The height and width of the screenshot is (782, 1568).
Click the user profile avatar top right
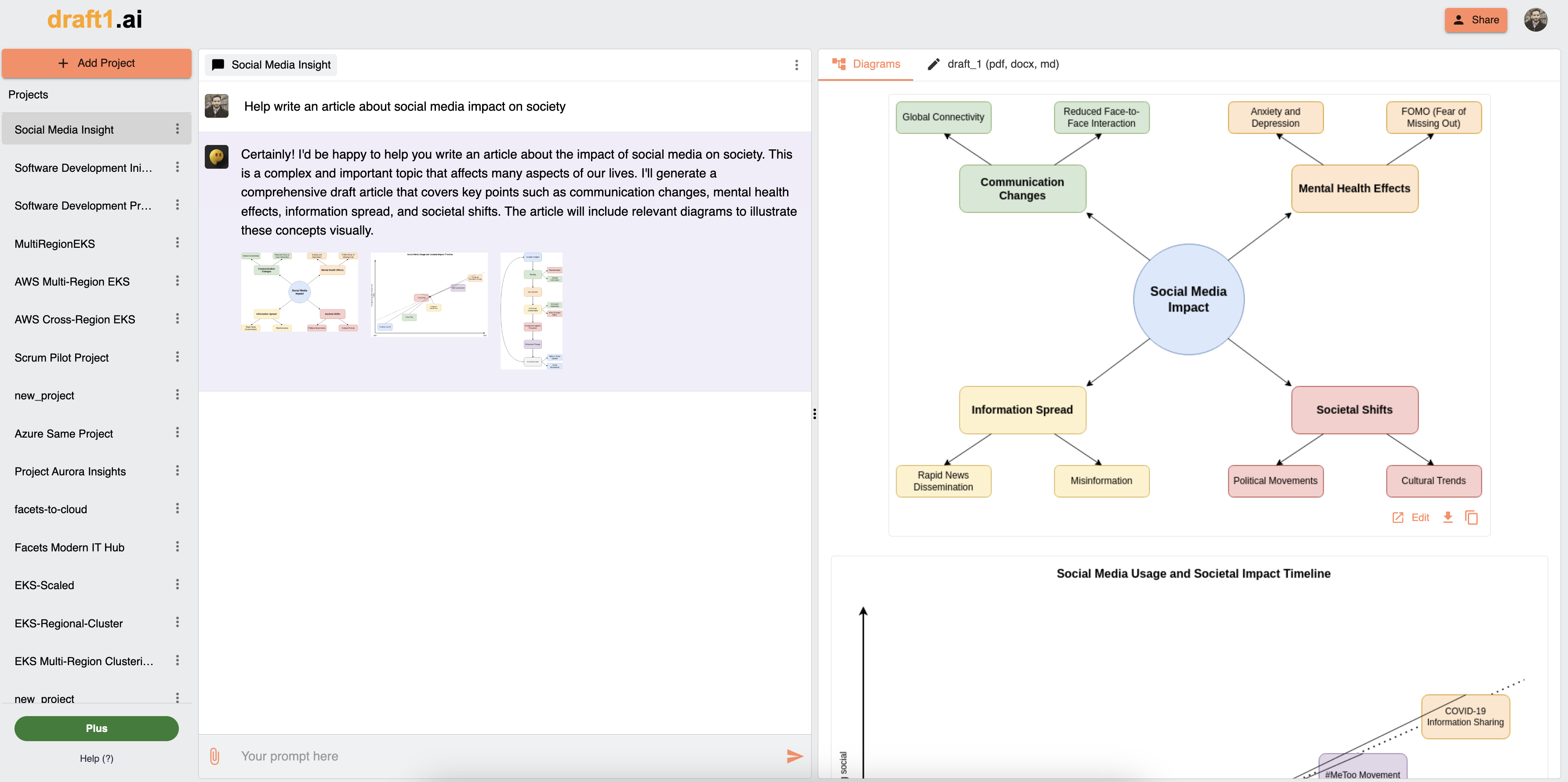pyautogui.click(x=1535, y=20)
